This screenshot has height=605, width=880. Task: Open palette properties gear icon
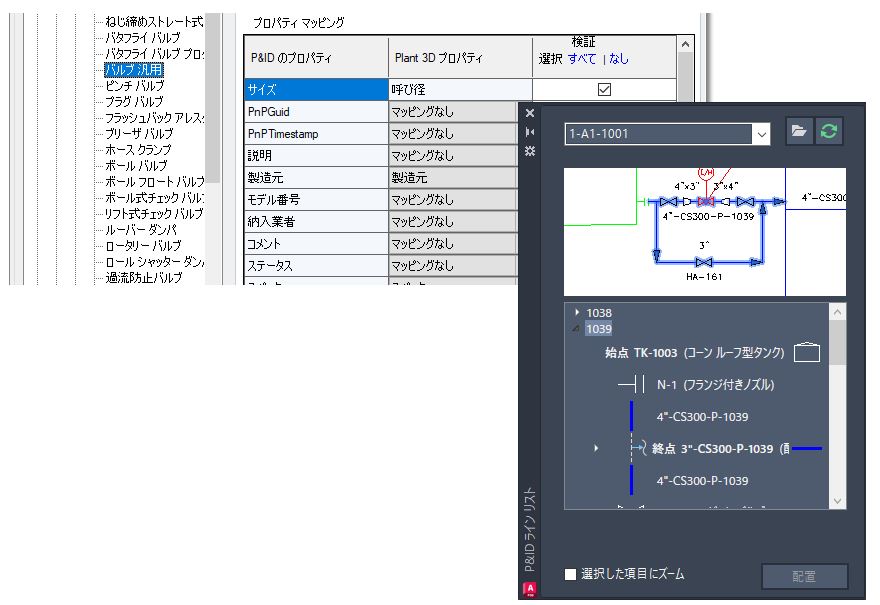pos(530,150)
